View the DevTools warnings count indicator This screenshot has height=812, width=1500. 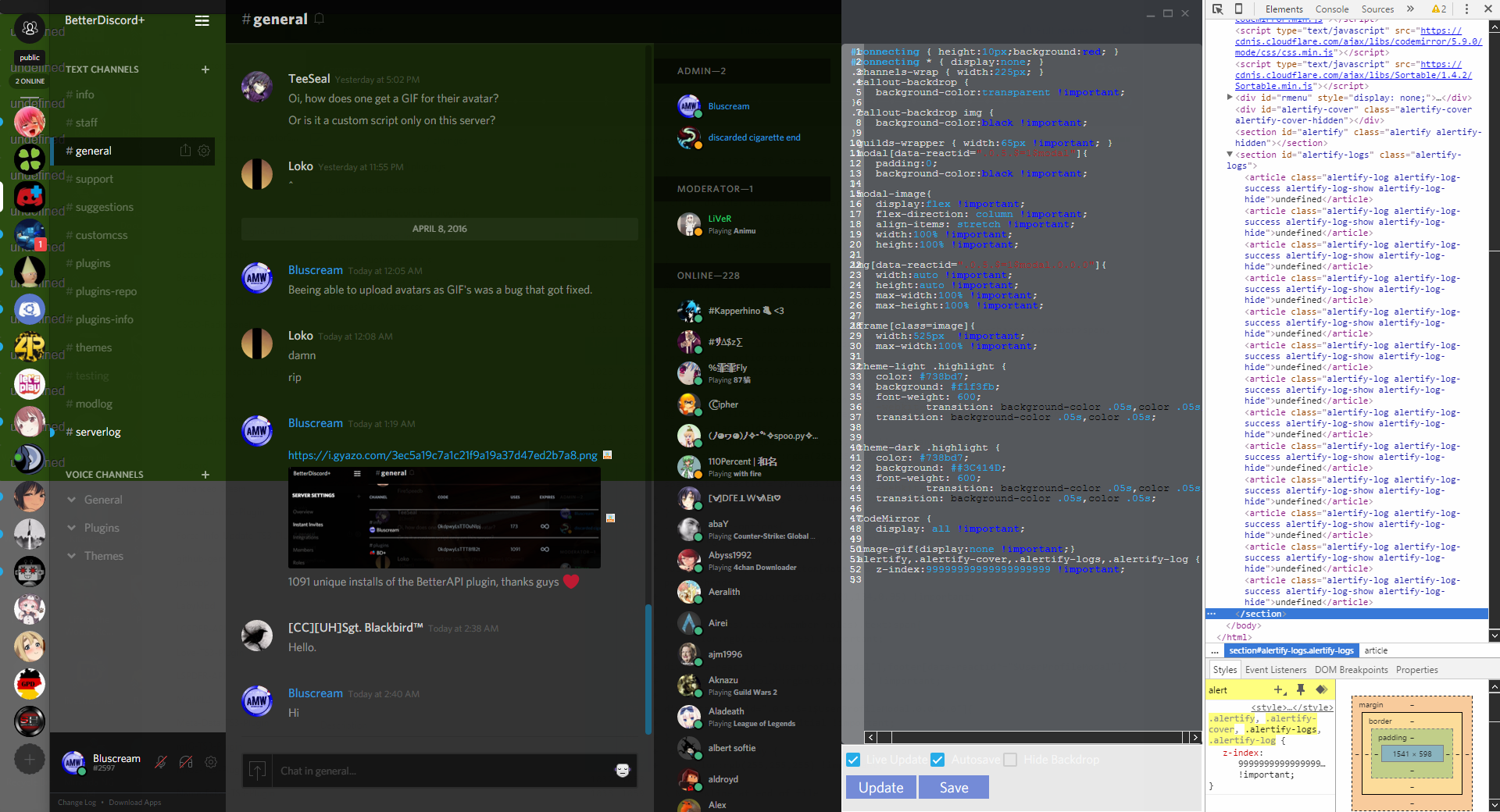[x=1439, y=9]
